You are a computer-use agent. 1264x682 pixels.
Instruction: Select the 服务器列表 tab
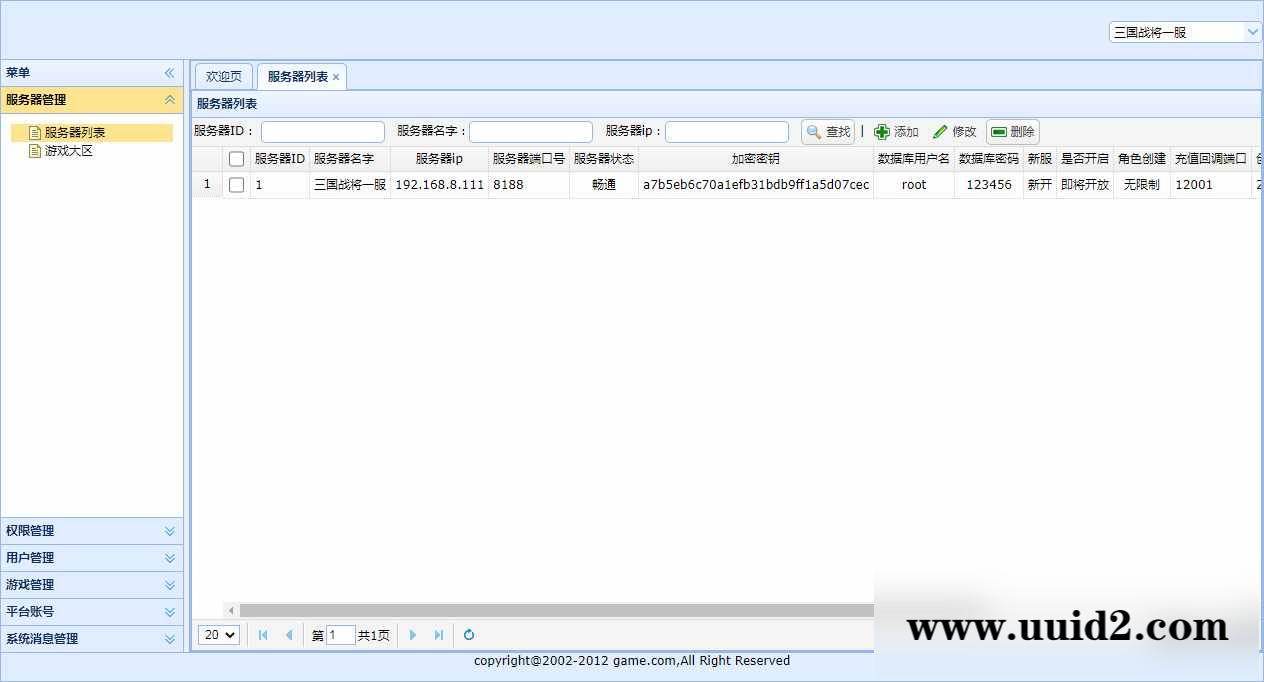click(295, 75)
